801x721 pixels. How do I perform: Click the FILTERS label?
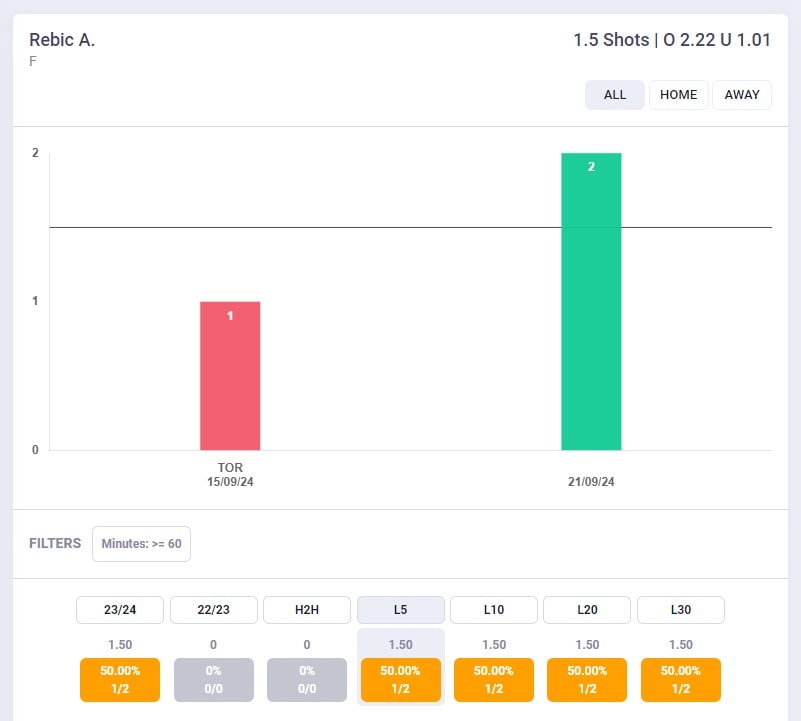click(55, 543)
